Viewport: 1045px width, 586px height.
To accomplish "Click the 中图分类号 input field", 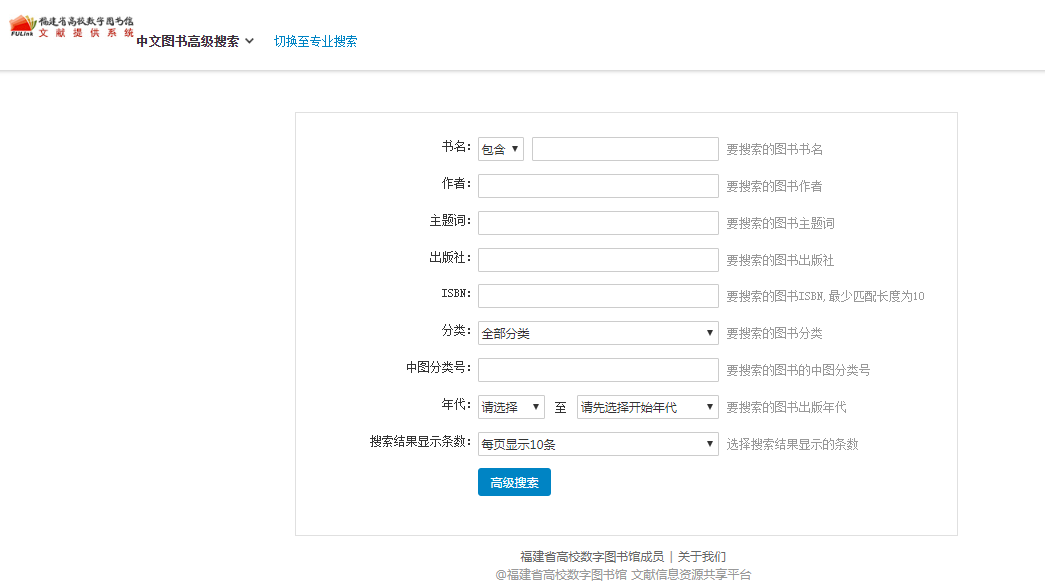I will click(598, 370).
